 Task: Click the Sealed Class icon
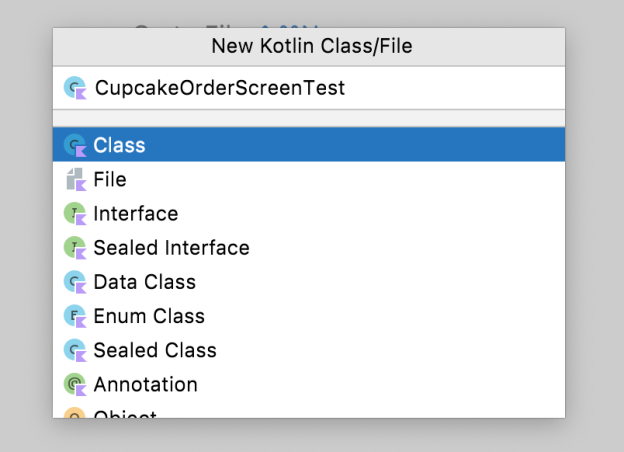click(75, 350)
